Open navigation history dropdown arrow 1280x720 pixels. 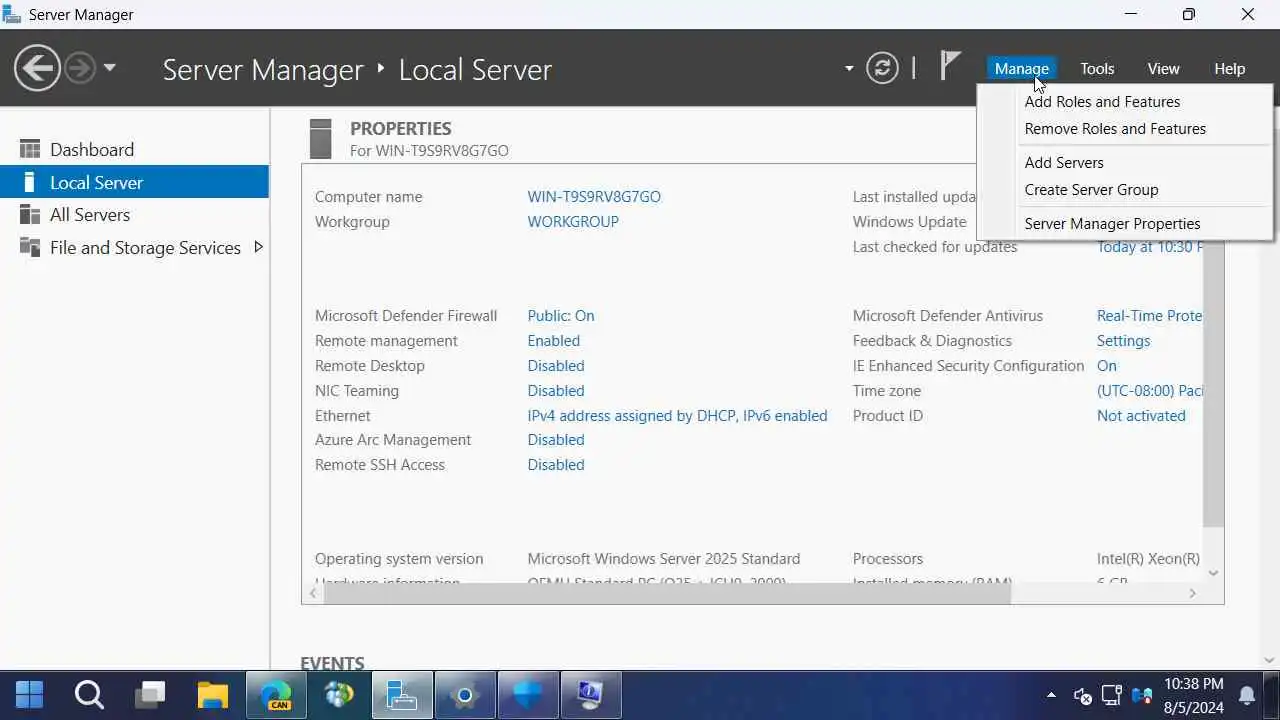tap(109, 68)
